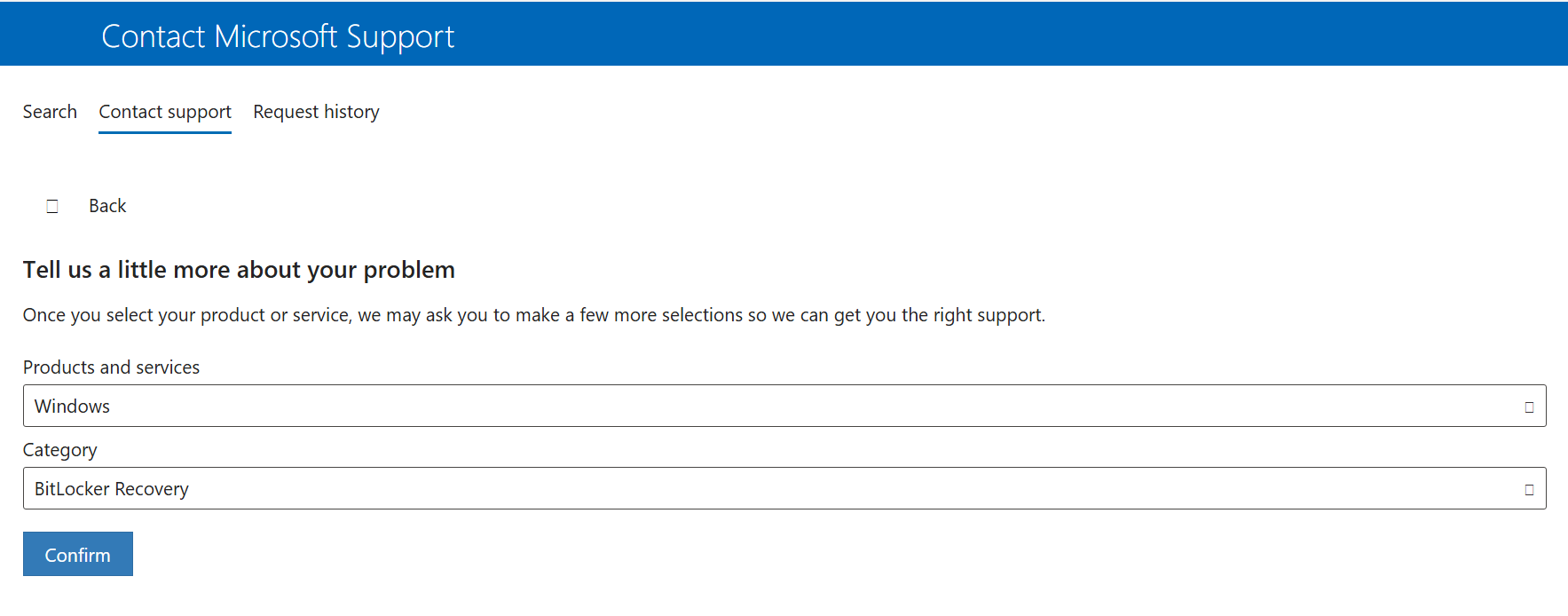Image resolution: width=1568 pixels, height=616 pixels.
Task: Click empty area of the blue header banner
Action: 976,34
